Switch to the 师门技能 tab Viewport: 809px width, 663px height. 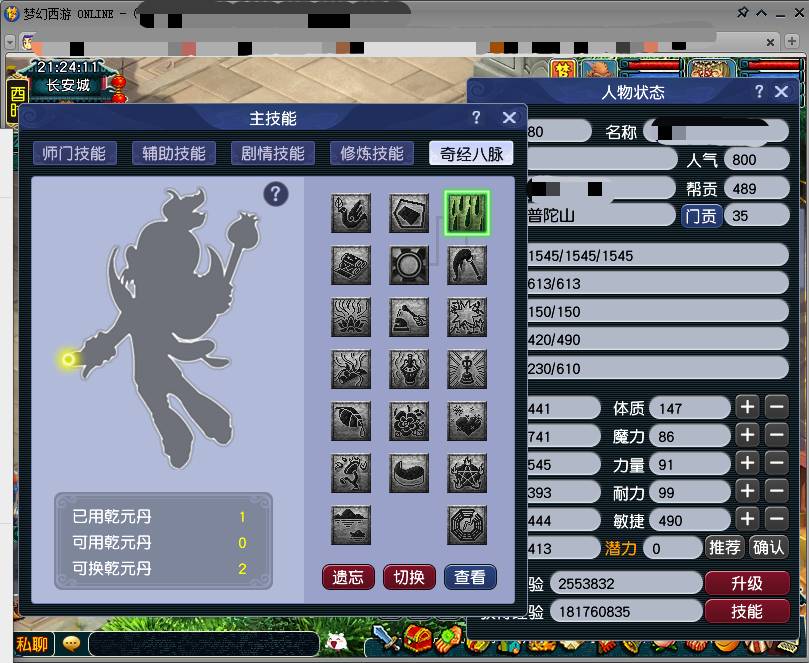tap(74, 153)
